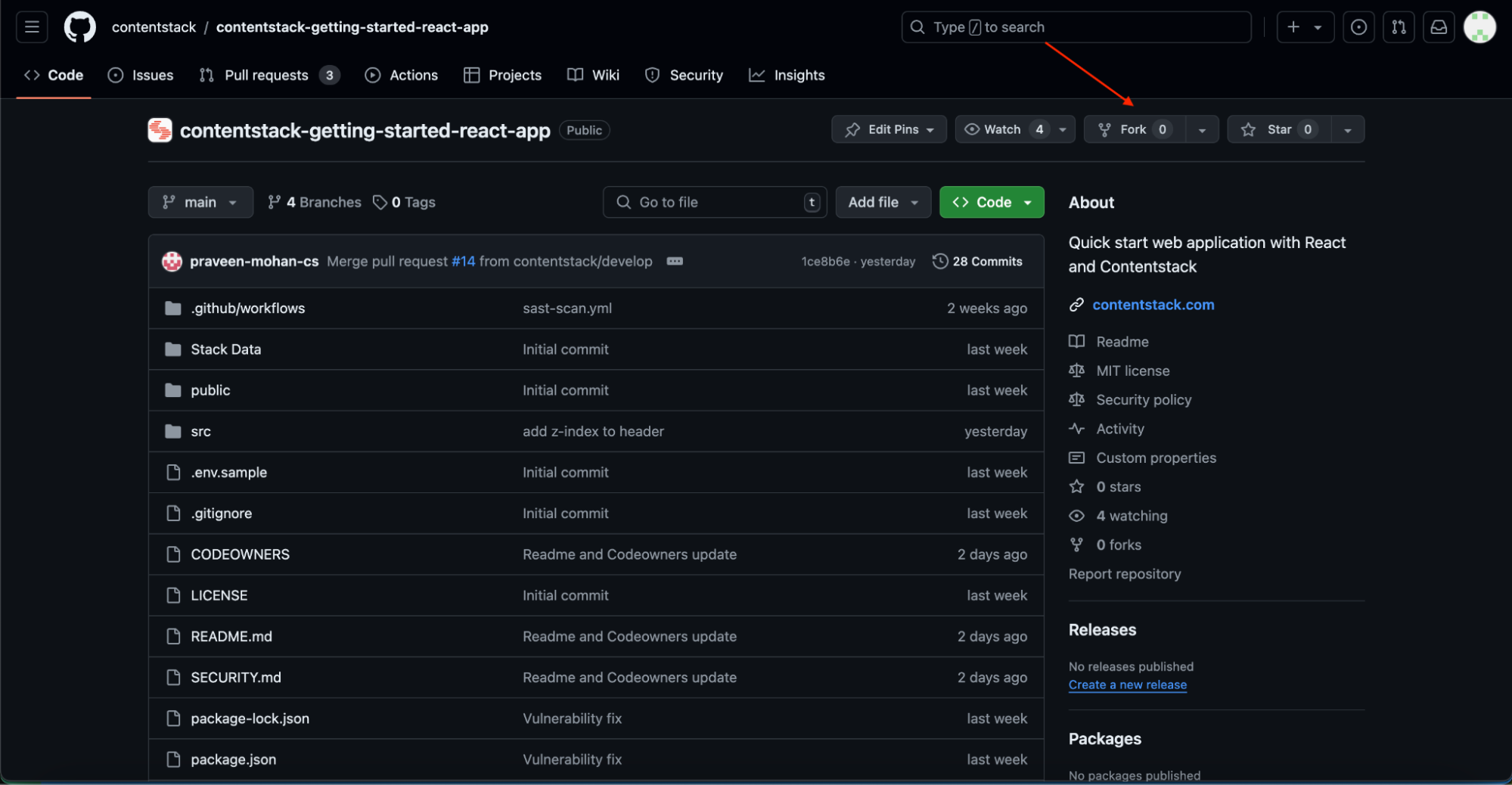Switch to the Actions tab

coord(402,75)
